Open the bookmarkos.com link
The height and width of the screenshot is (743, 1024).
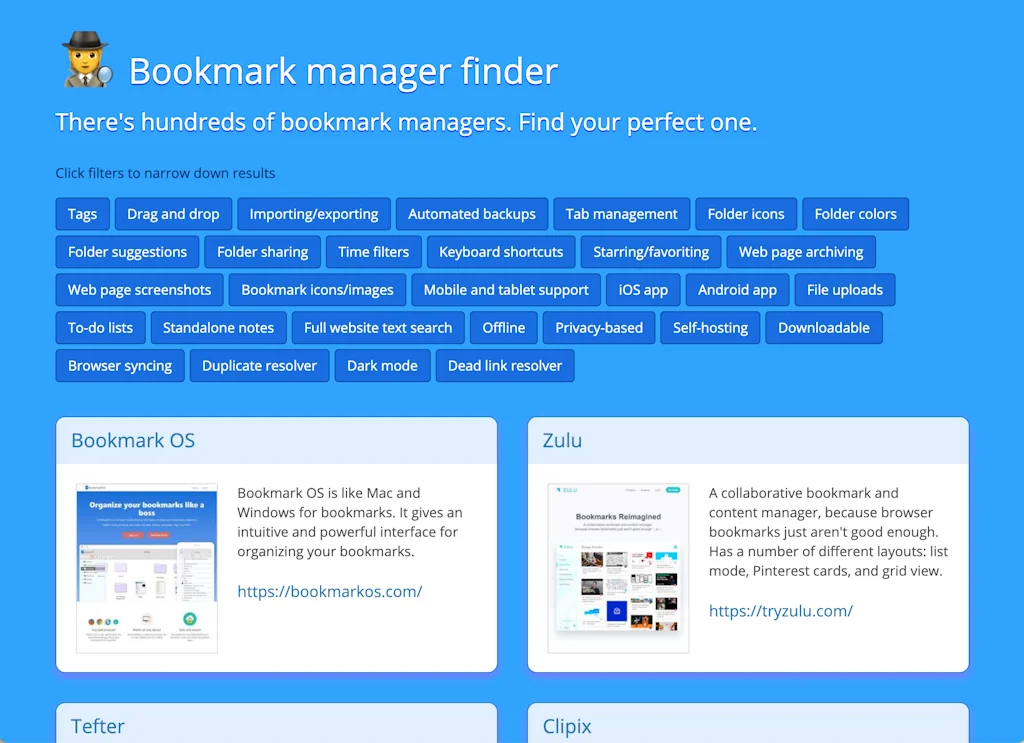coord(330,591)
